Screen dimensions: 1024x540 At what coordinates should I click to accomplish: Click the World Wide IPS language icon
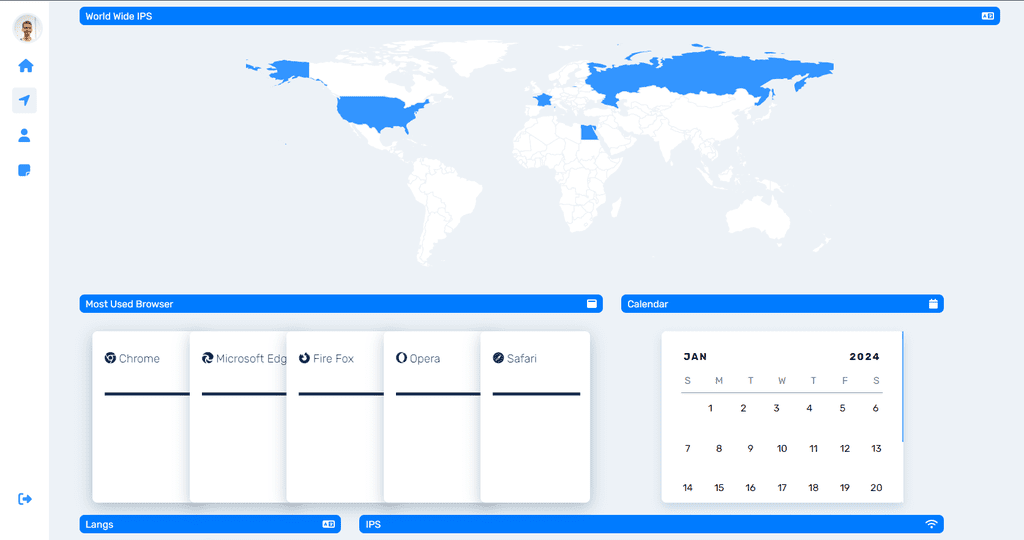click(x=987, y=16)
